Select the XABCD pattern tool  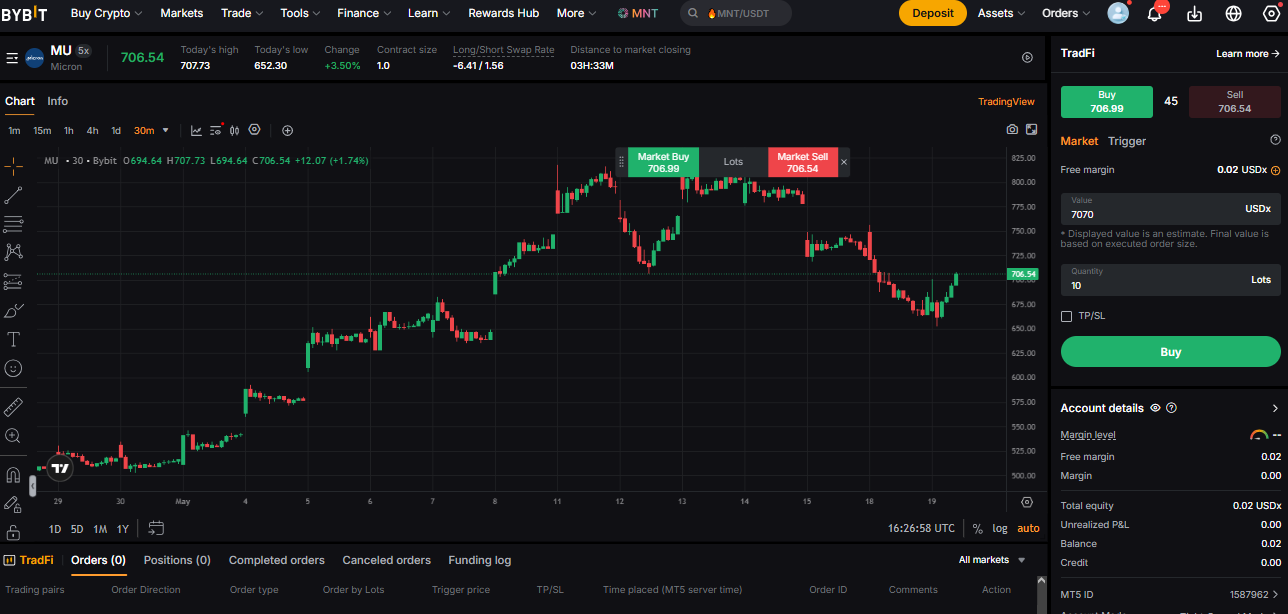13,252
